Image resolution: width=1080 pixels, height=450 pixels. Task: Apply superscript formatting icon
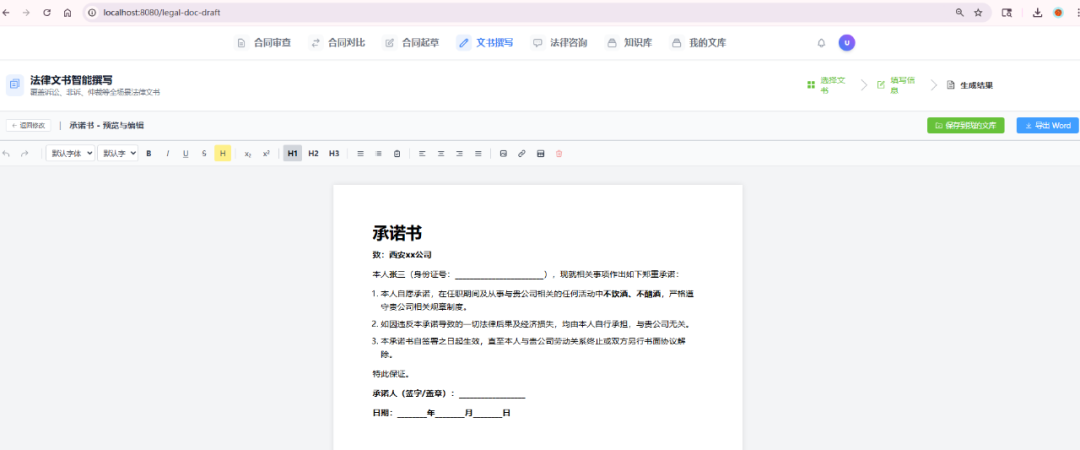[x=266, y=153]
